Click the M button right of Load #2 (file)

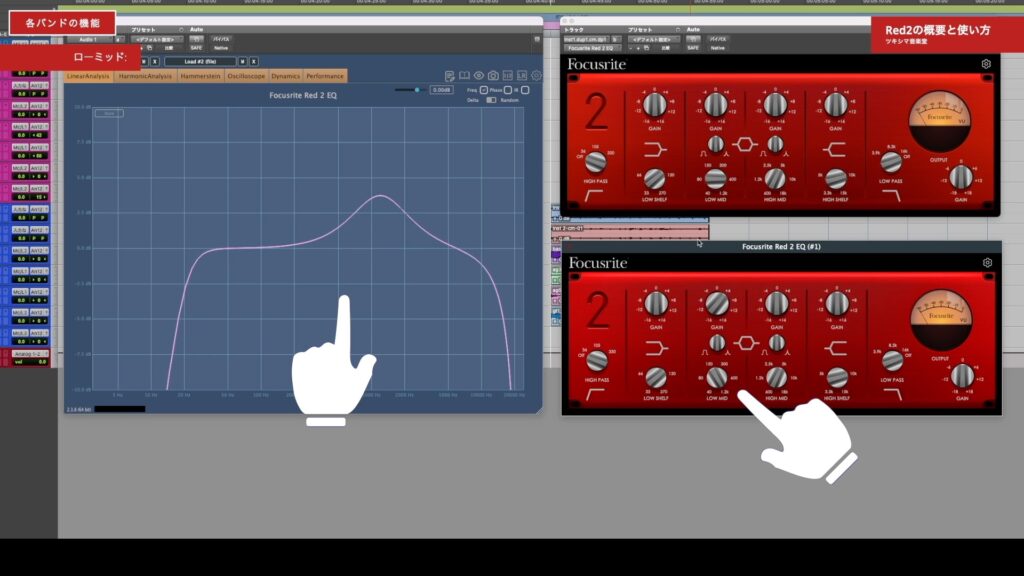click(x=242, y=61)
